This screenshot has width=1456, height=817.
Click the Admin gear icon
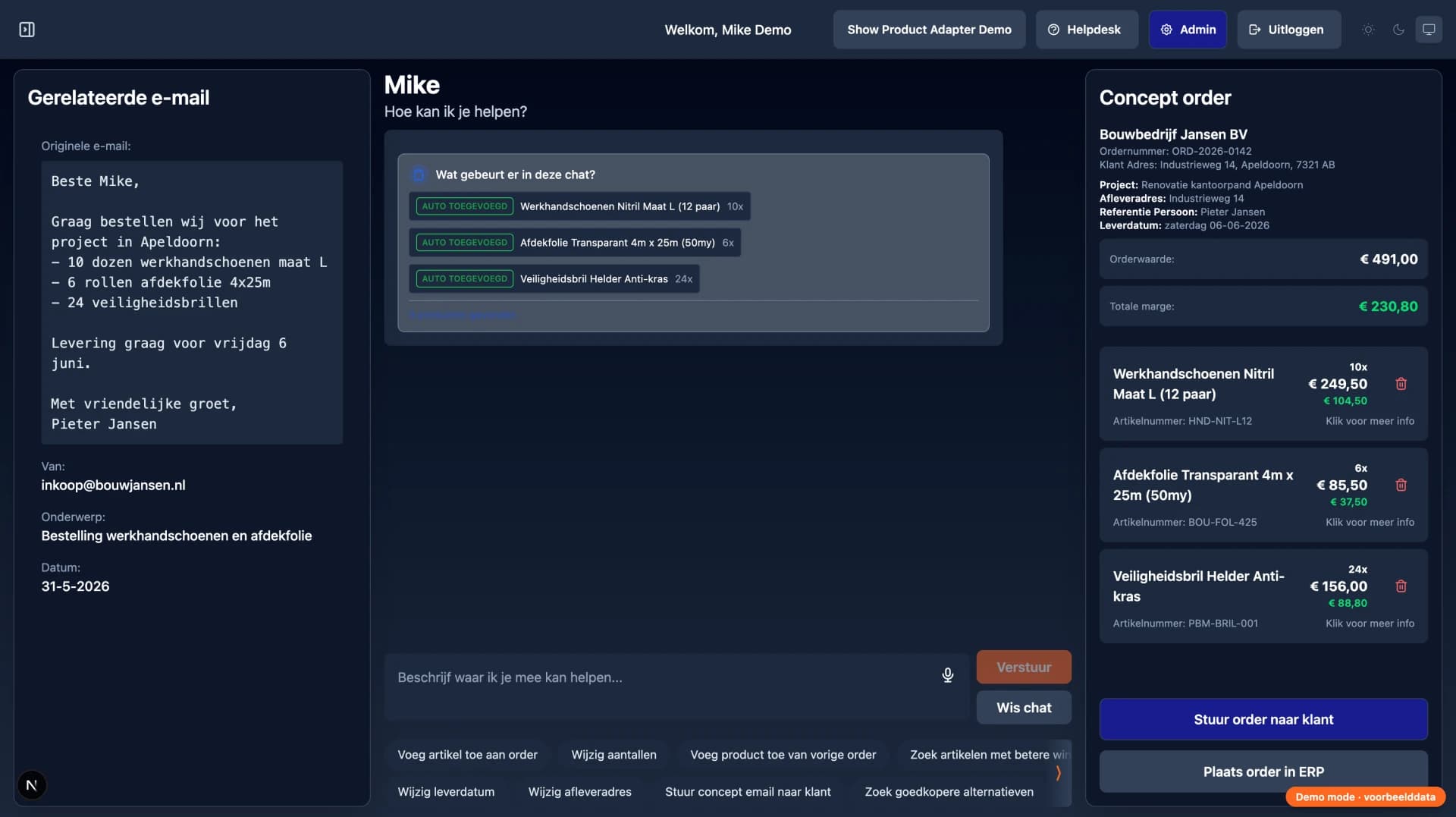pos(1166,30)
